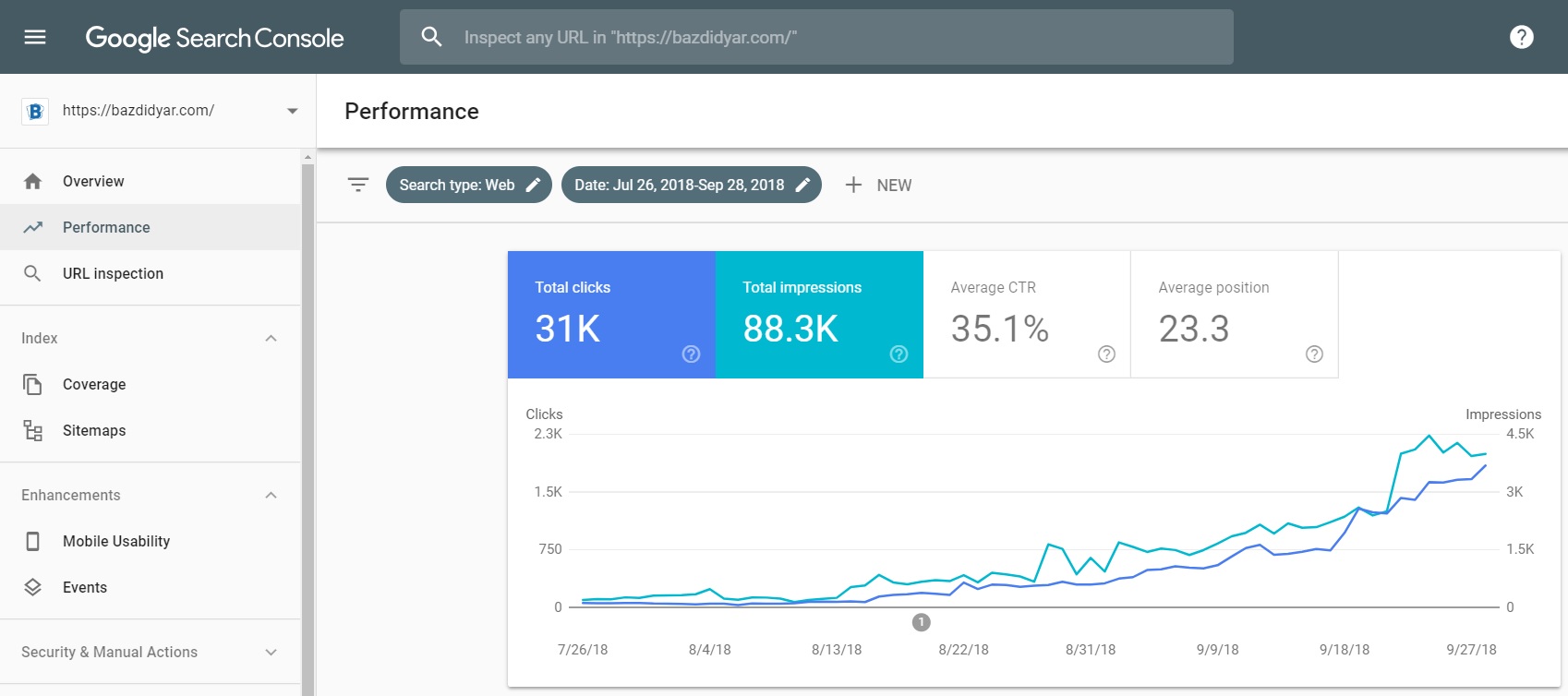This screenshot has width=1568, height=696.
Task: Click the bazdidyar site favicon
Action: [34, 111]
